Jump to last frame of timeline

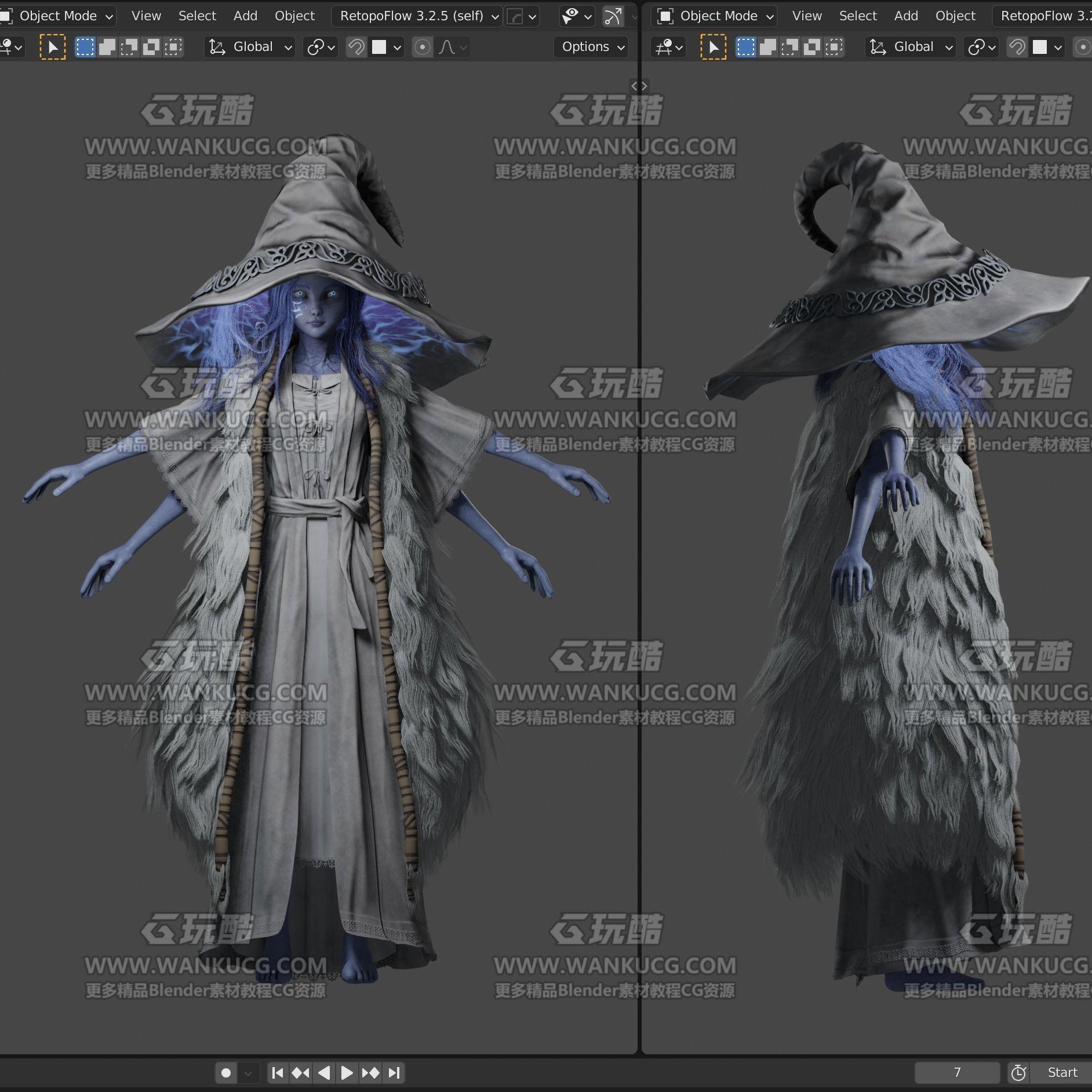tap(394, 1073)
